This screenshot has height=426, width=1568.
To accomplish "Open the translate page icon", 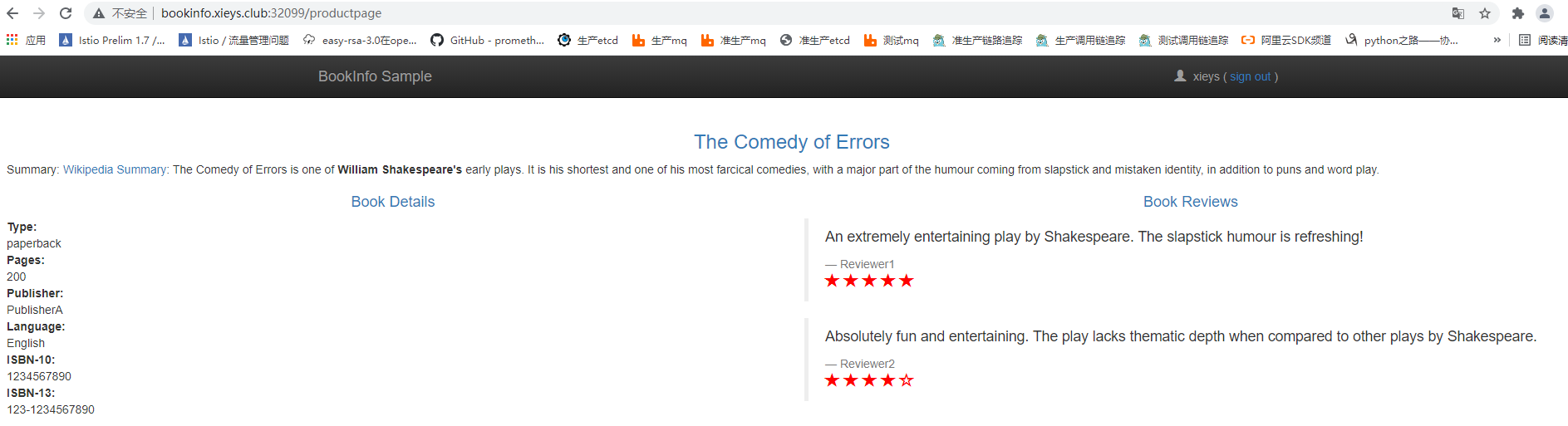I will tap(1458, 13).
